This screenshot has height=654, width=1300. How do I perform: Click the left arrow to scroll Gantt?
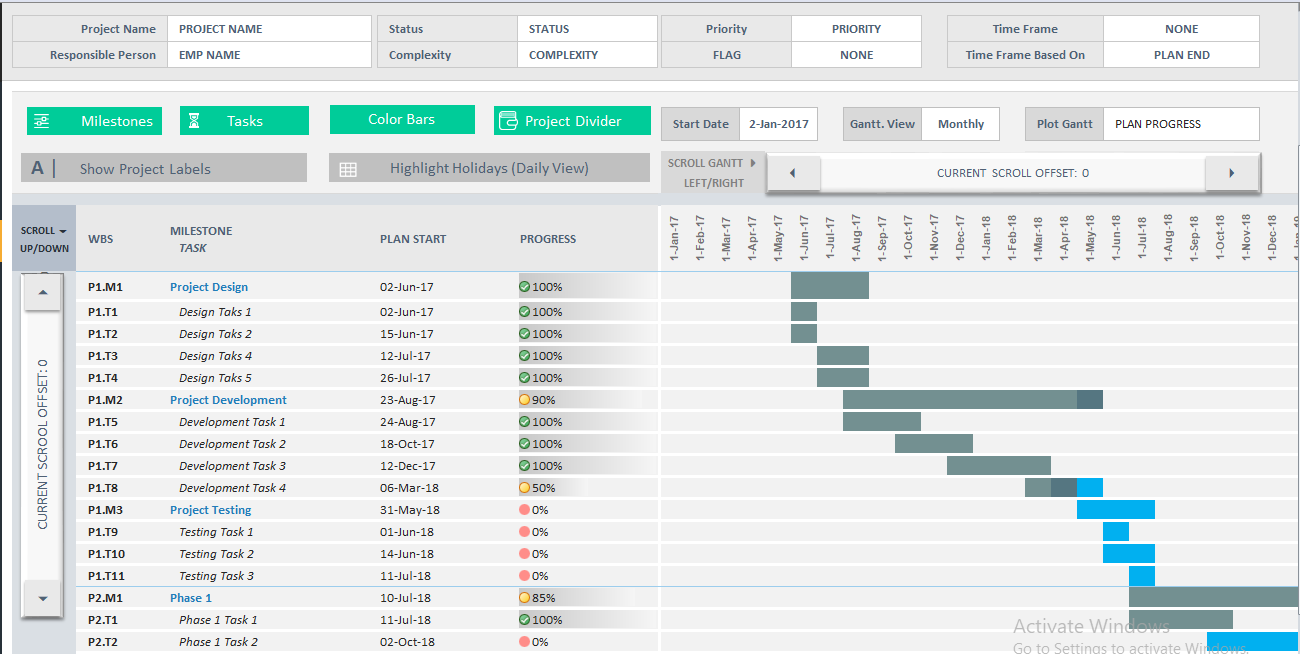point(793,172)
